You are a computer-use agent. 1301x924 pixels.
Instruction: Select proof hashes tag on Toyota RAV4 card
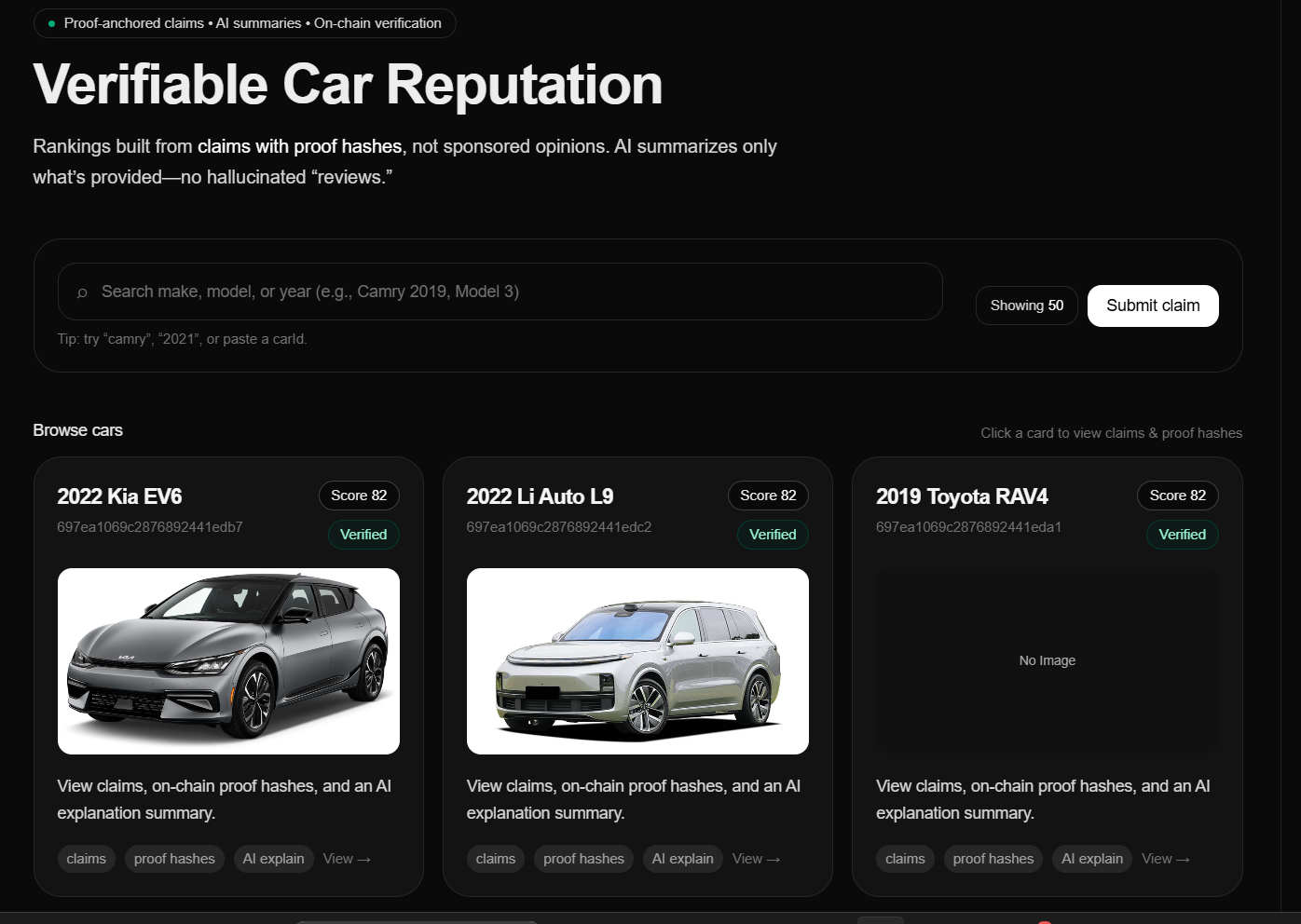(993, 859)
